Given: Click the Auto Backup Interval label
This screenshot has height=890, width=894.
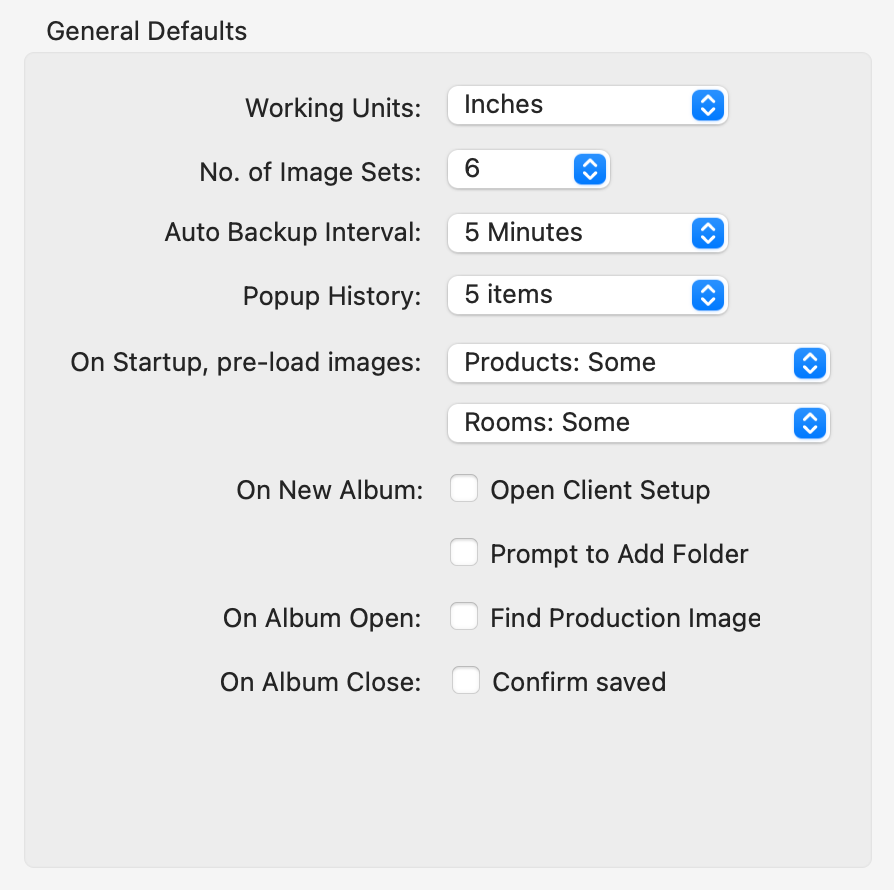Looking at the screenshot, I should click(292, 233).
